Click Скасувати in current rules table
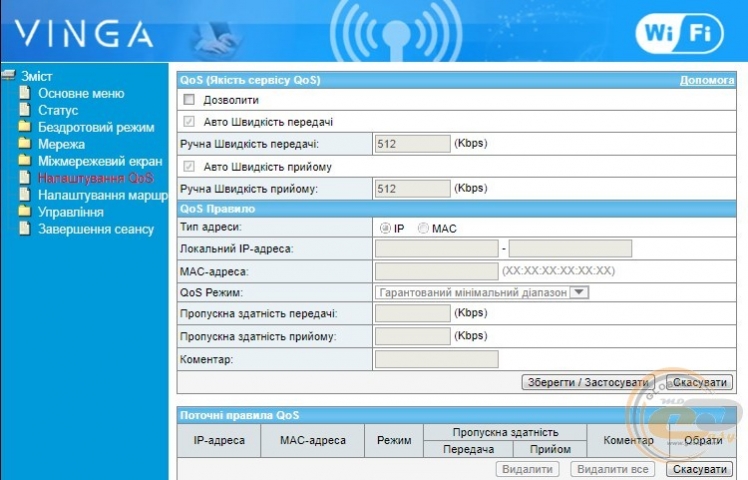Screen dimensions: 748x480 [699, 469]
